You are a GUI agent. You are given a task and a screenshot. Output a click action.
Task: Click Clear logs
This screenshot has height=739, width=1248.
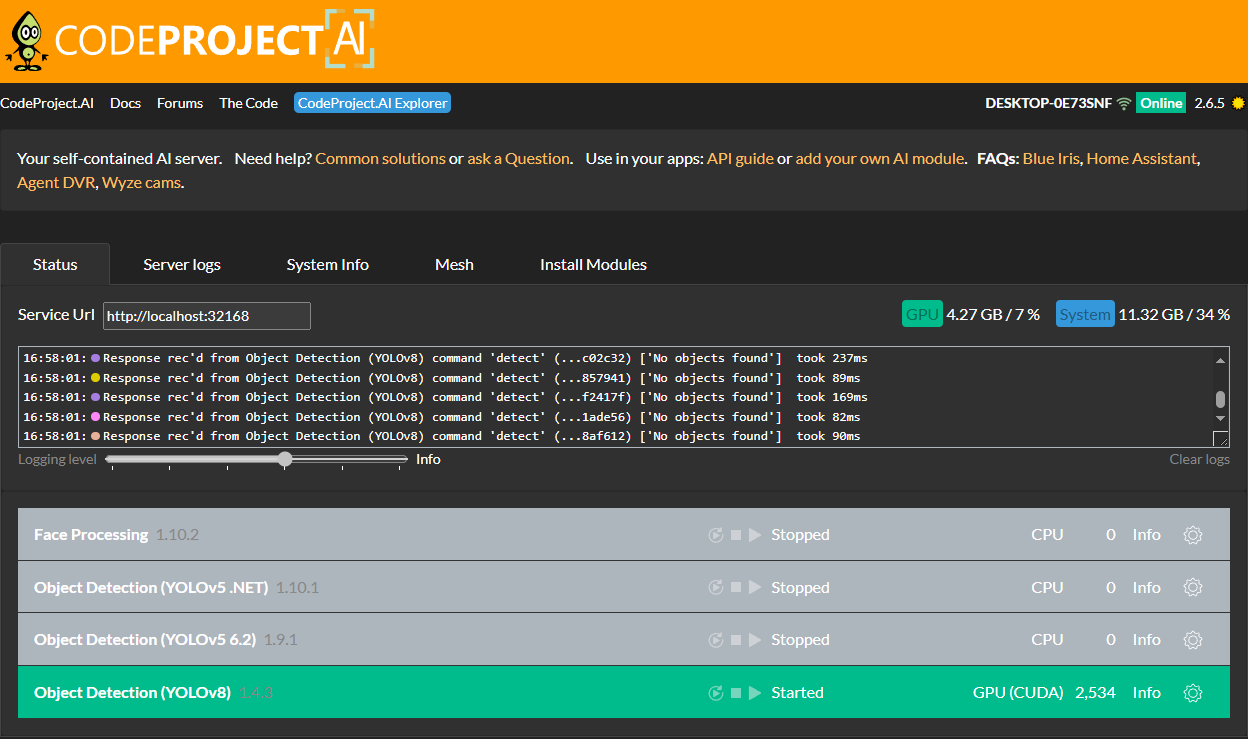point(1200,459)
